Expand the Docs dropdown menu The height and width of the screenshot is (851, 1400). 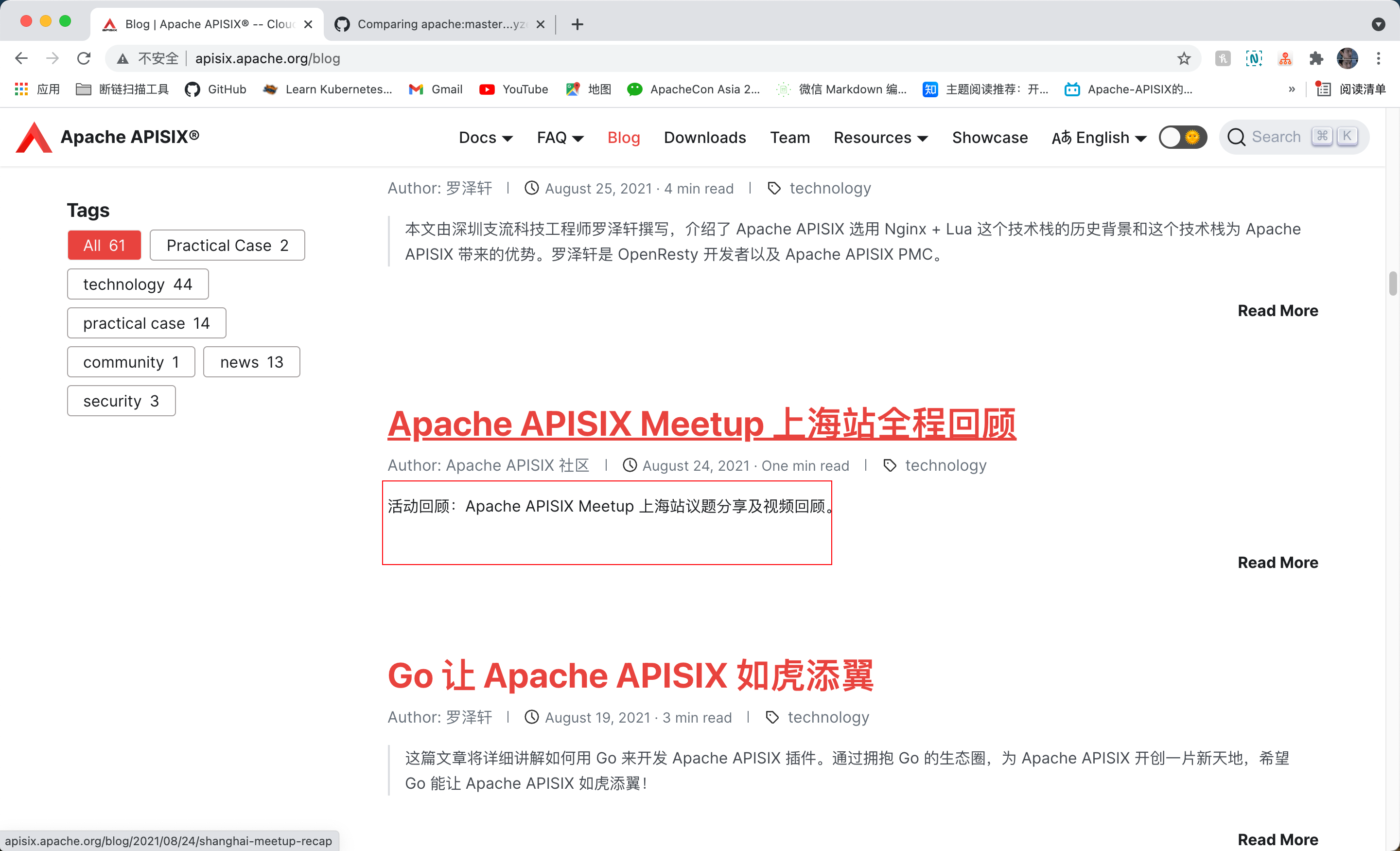coord(485,138)
